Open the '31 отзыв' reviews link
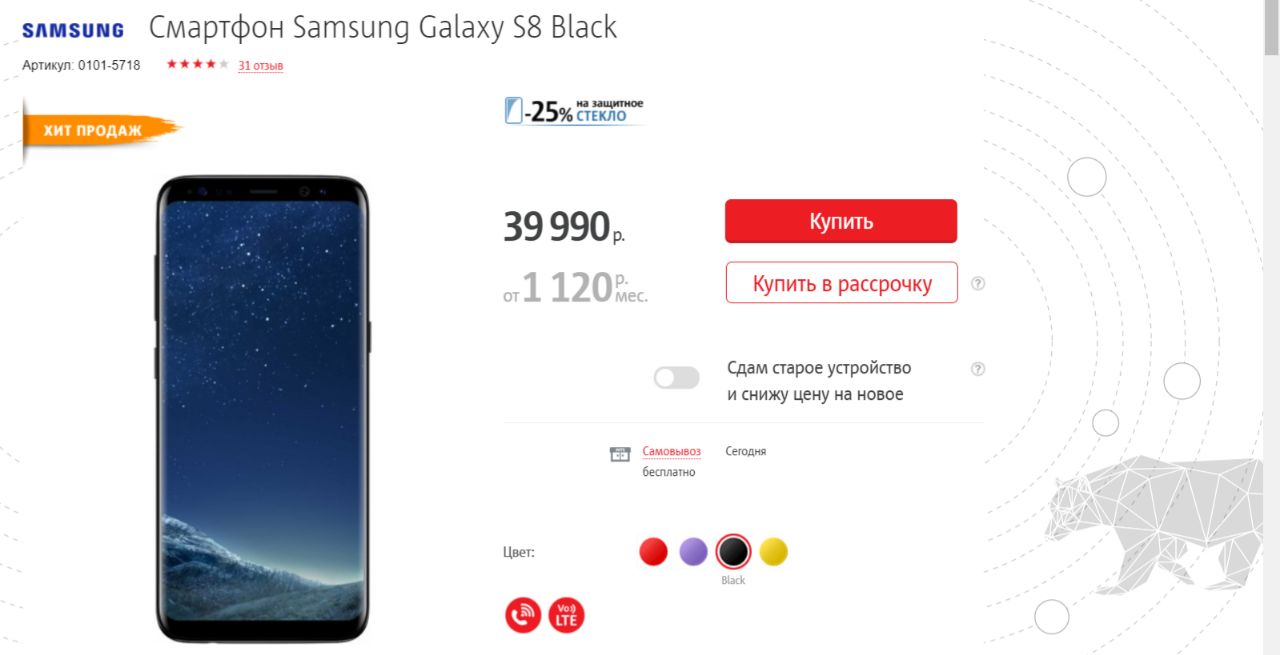 [x=261, y=66]
